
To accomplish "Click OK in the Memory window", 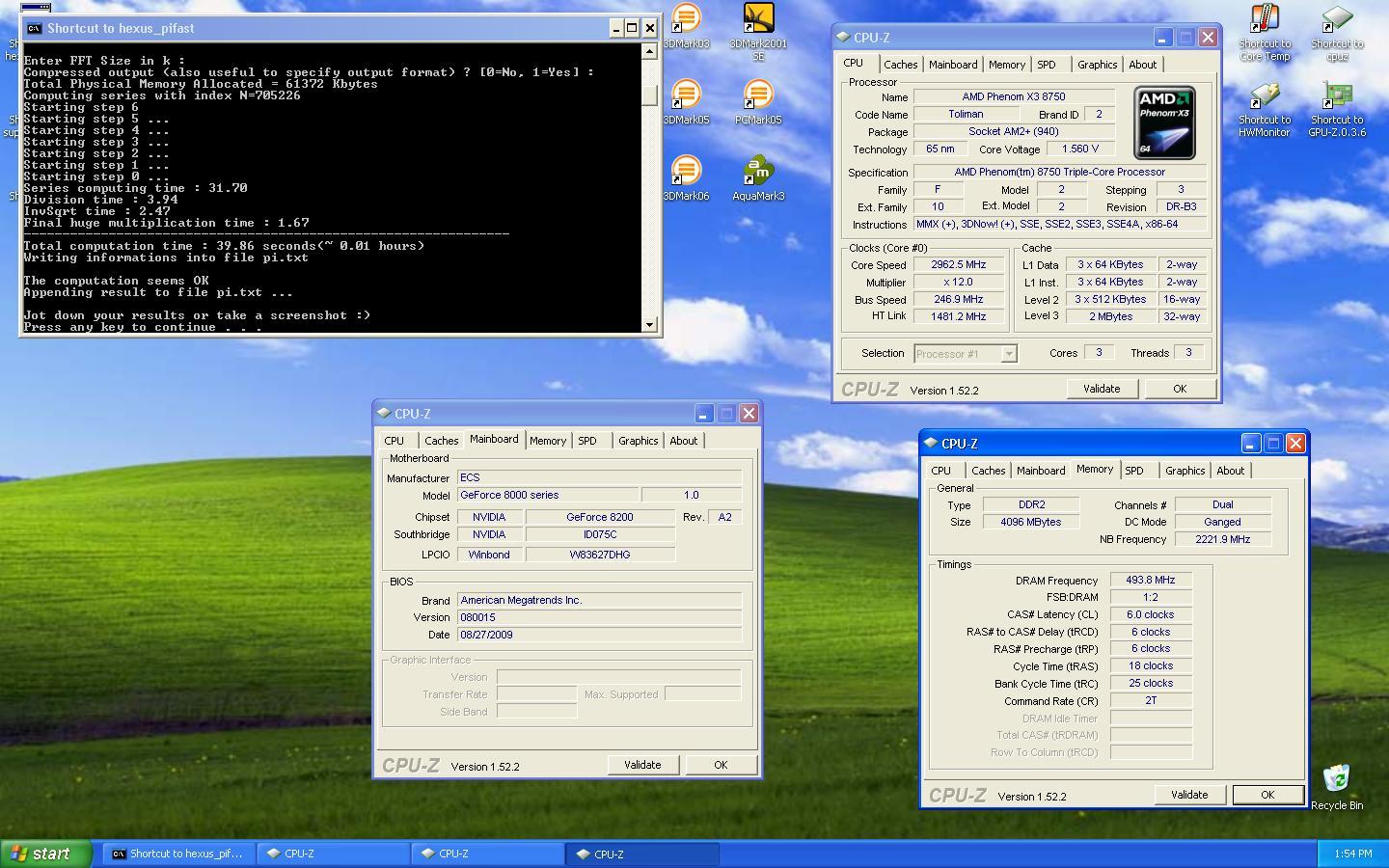I will (x=1267, y=795).
